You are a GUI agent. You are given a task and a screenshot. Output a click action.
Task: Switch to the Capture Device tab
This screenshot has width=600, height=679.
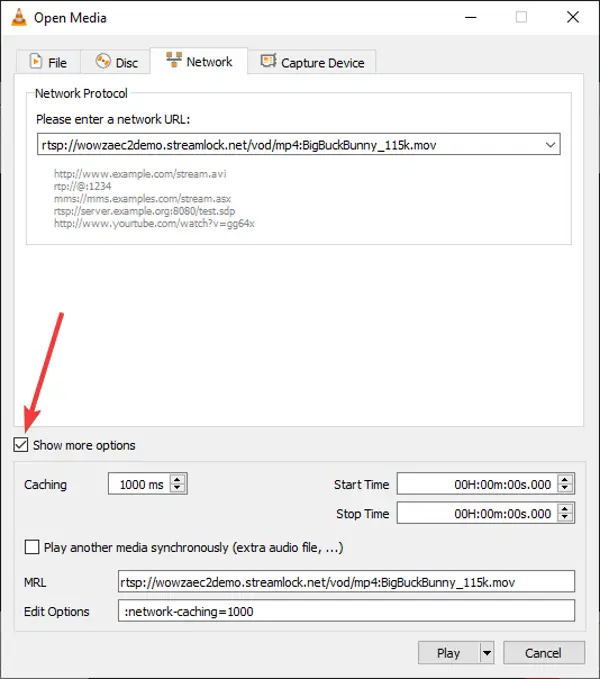[312, 62]
